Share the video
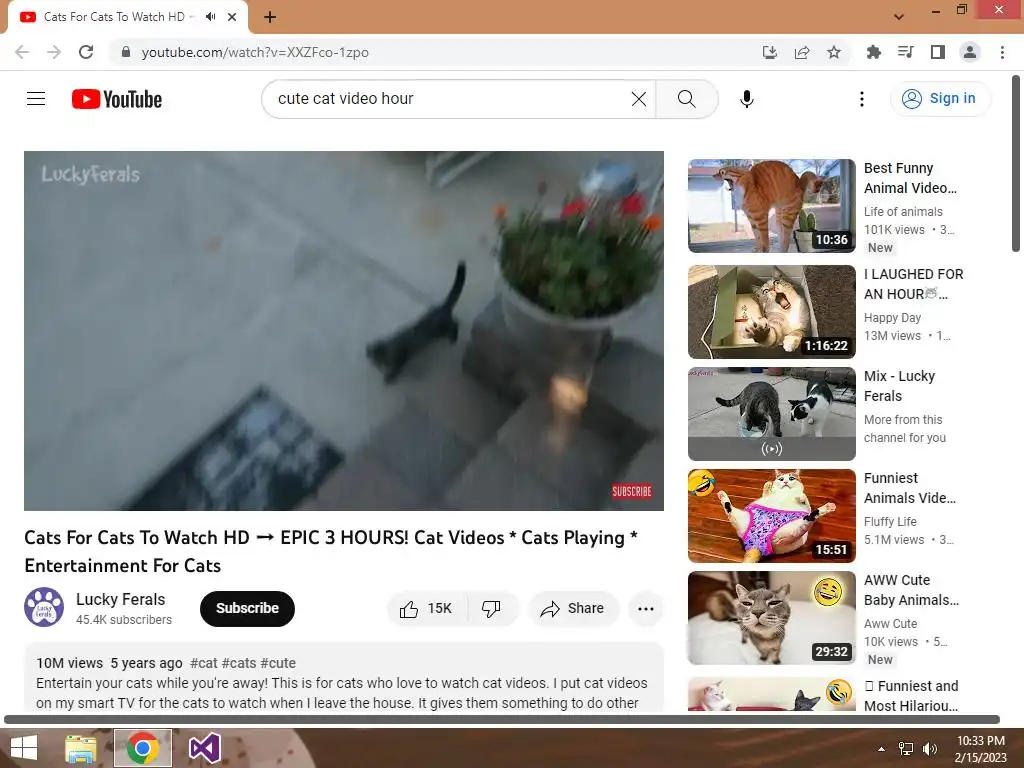Screen dimensions: 1024x768 [573, 609]
